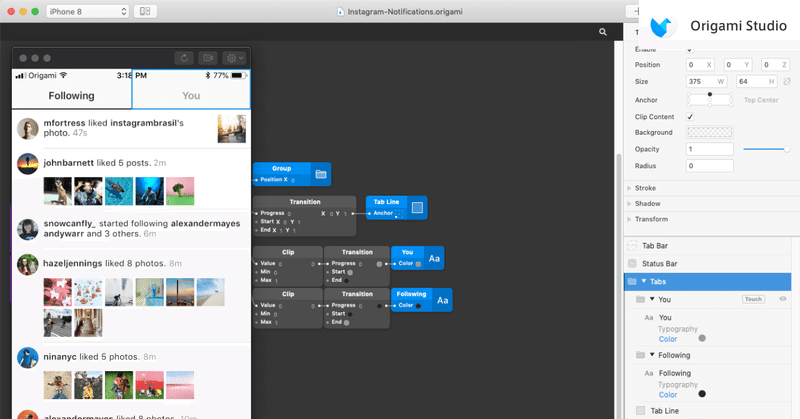Click the Tabs folder icon
This screenshot has width=800, height=419.
pyautogui.click(x=632, y=281)
